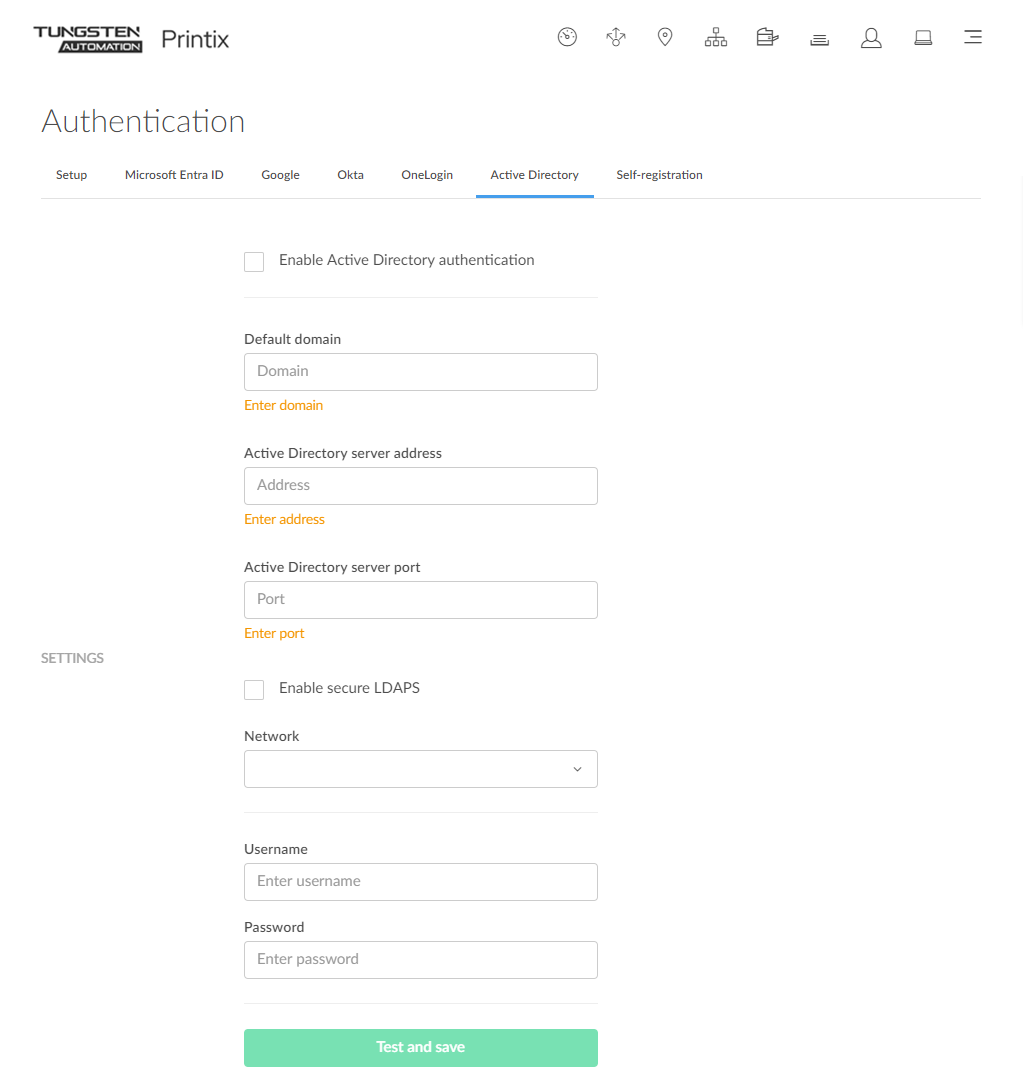Image resolution: width=1024 pixels, height=1086 pixels.
Task: Open the hamburger menu icon
Action: (972, 38)
